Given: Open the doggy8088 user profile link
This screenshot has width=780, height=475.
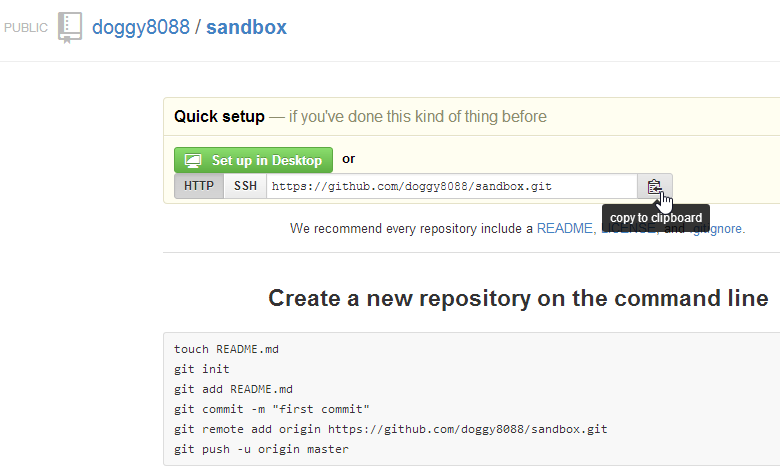Looking at the screenshot, I should tap(141, 27).
